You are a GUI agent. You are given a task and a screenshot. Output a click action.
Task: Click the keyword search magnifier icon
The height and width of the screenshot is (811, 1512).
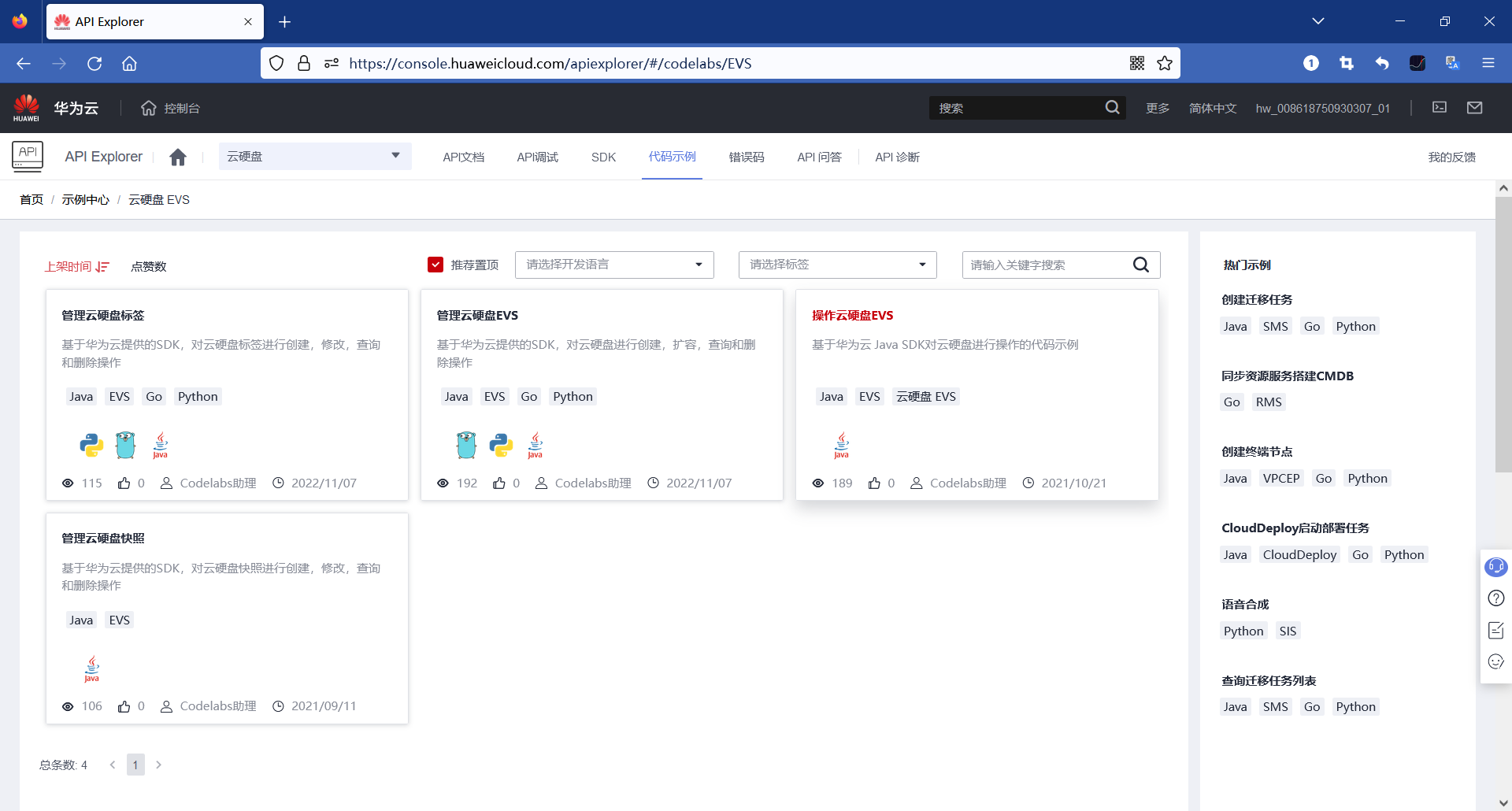[x=1141, y=265]
